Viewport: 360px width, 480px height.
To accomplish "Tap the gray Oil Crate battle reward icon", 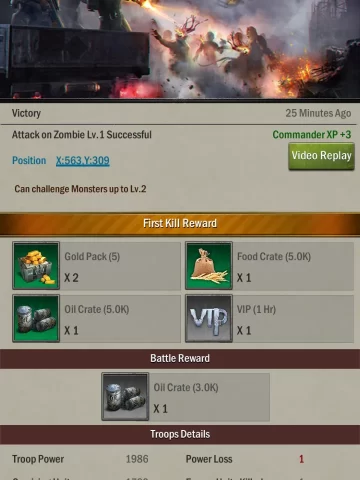I will pos(125,396).
